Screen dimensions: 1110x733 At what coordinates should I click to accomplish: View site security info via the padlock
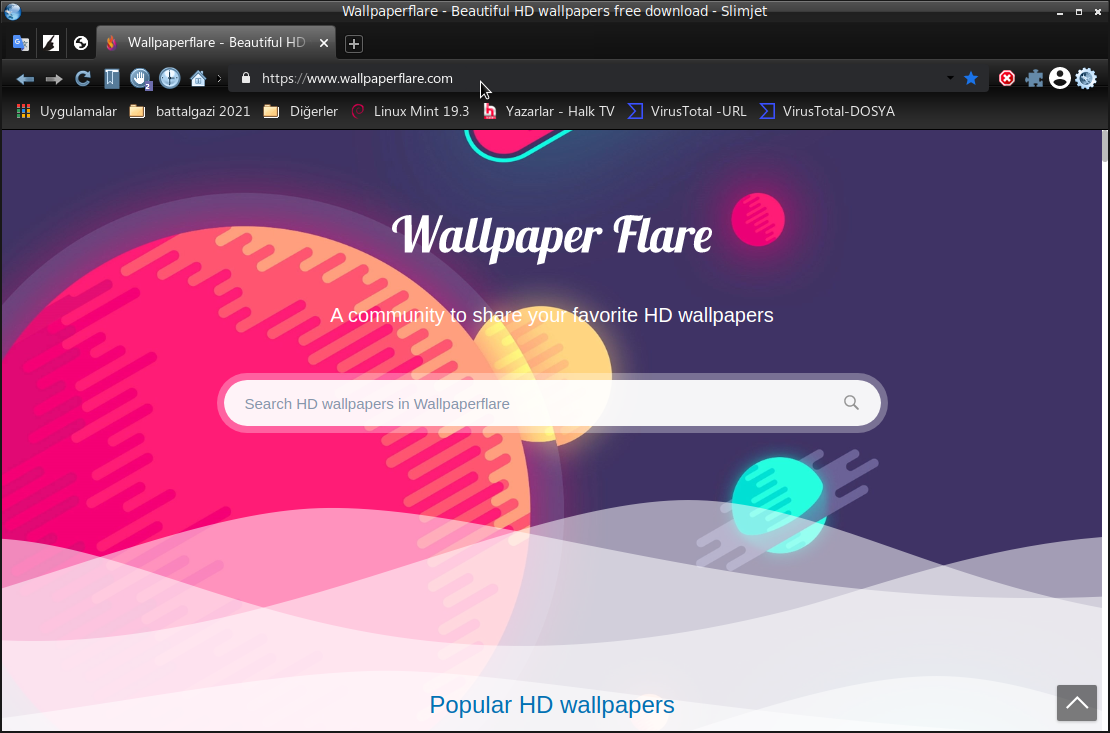[x=246, y=78]
